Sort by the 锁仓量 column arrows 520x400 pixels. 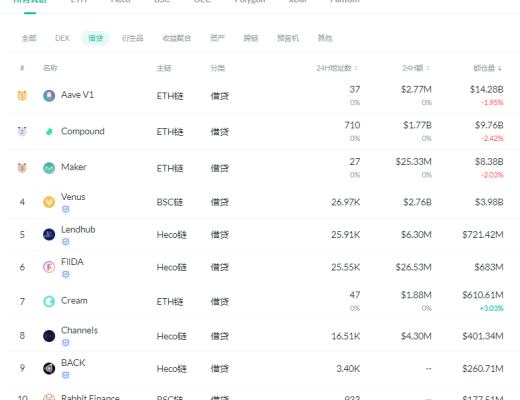click(500, 68)
